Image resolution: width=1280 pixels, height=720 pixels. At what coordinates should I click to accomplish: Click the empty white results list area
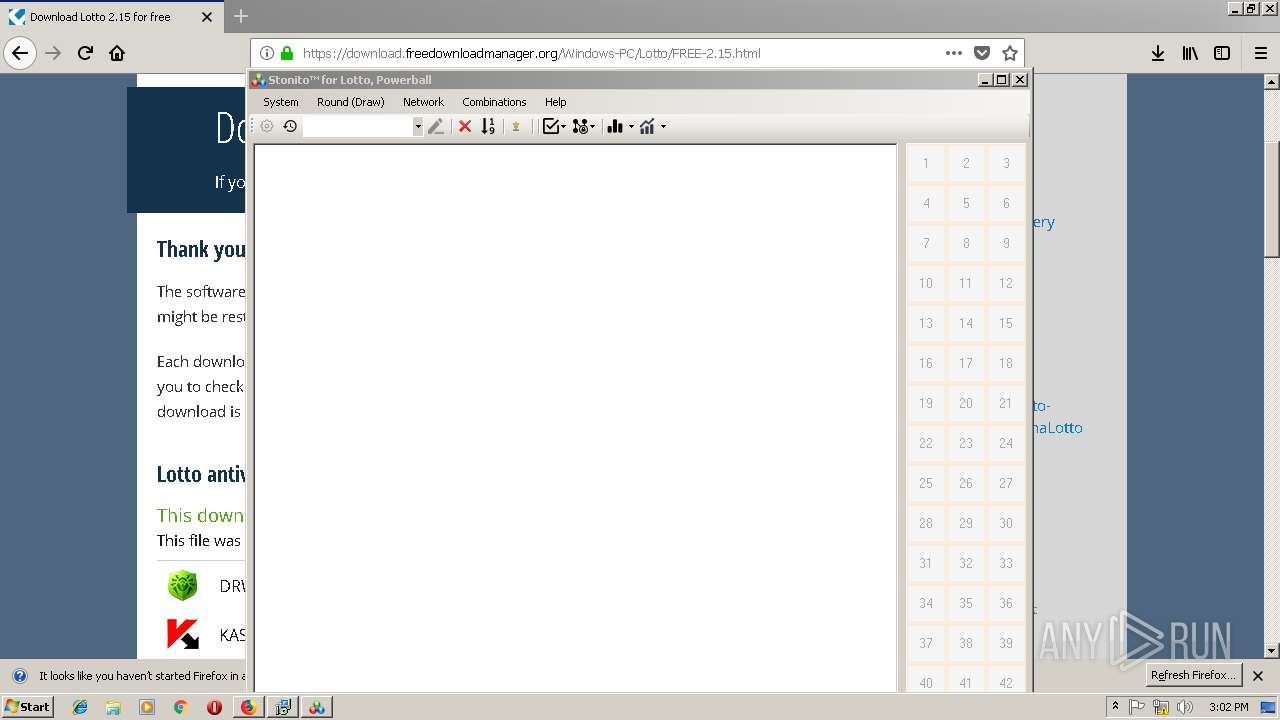[x=575, y=418]
